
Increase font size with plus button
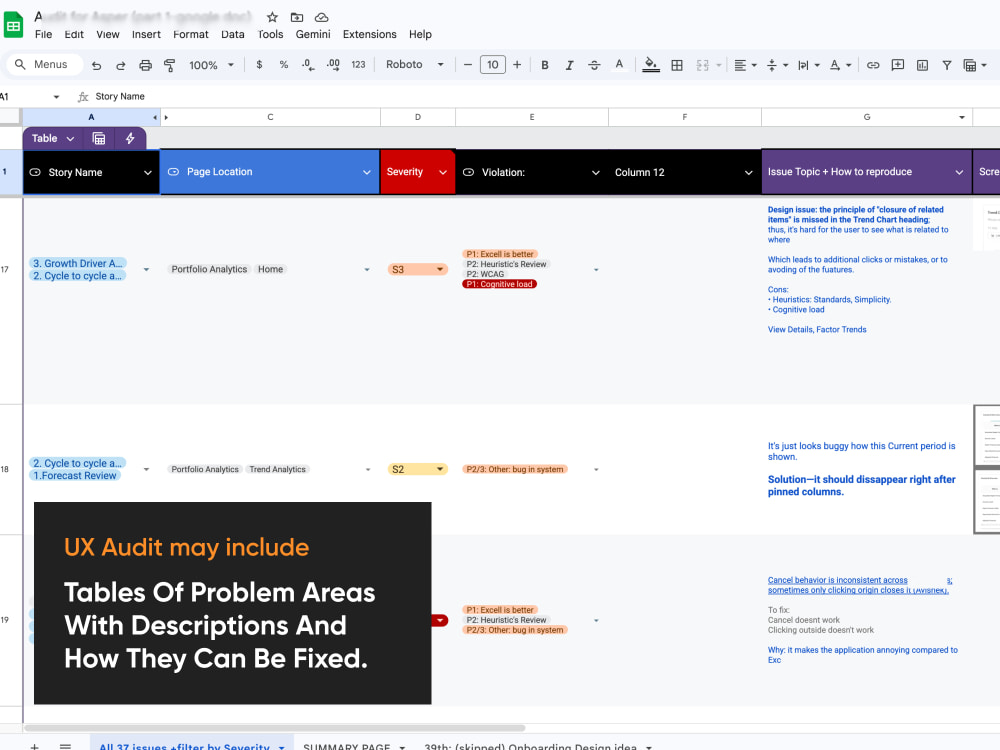pyautogui.click(x=517, y=64)
